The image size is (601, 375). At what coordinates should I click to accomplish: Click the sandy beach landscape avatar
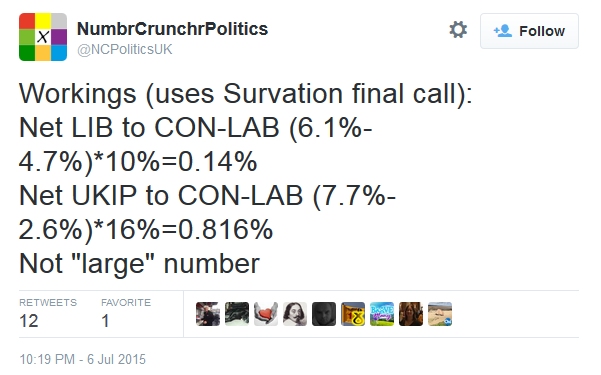point(440,314)
